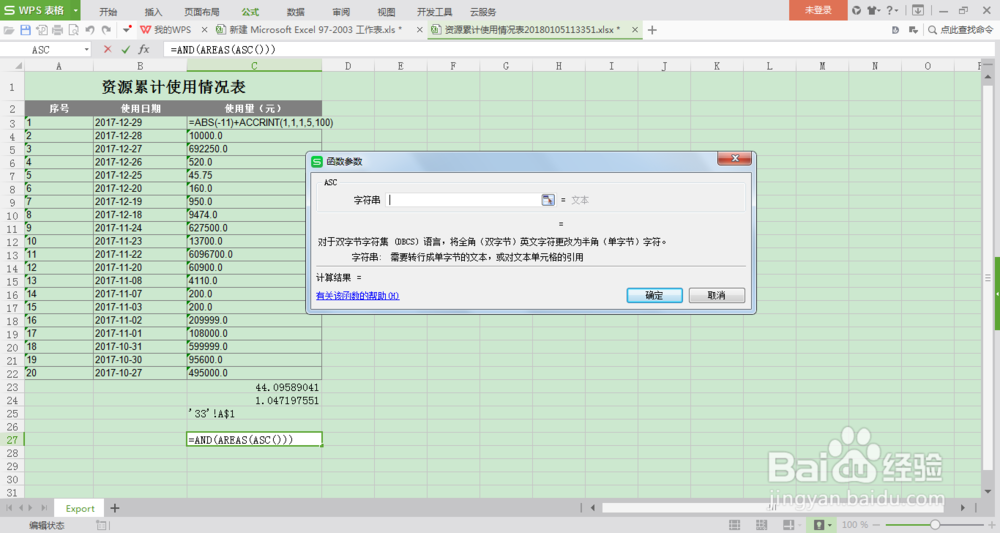Toggle ribbon collapse download-arrow icon
Image resolution: width=1000 pixels, height=533 pixels.
click(918, 10)
